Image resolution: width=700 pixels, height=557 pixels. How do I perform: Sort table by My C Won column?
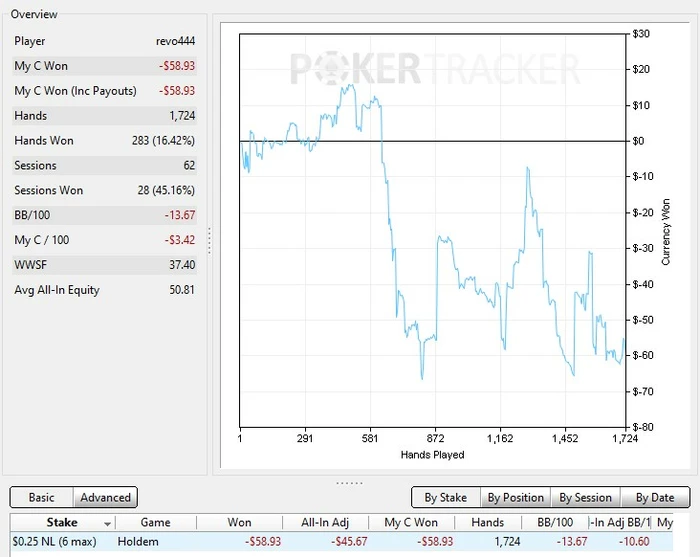point(411,522)
